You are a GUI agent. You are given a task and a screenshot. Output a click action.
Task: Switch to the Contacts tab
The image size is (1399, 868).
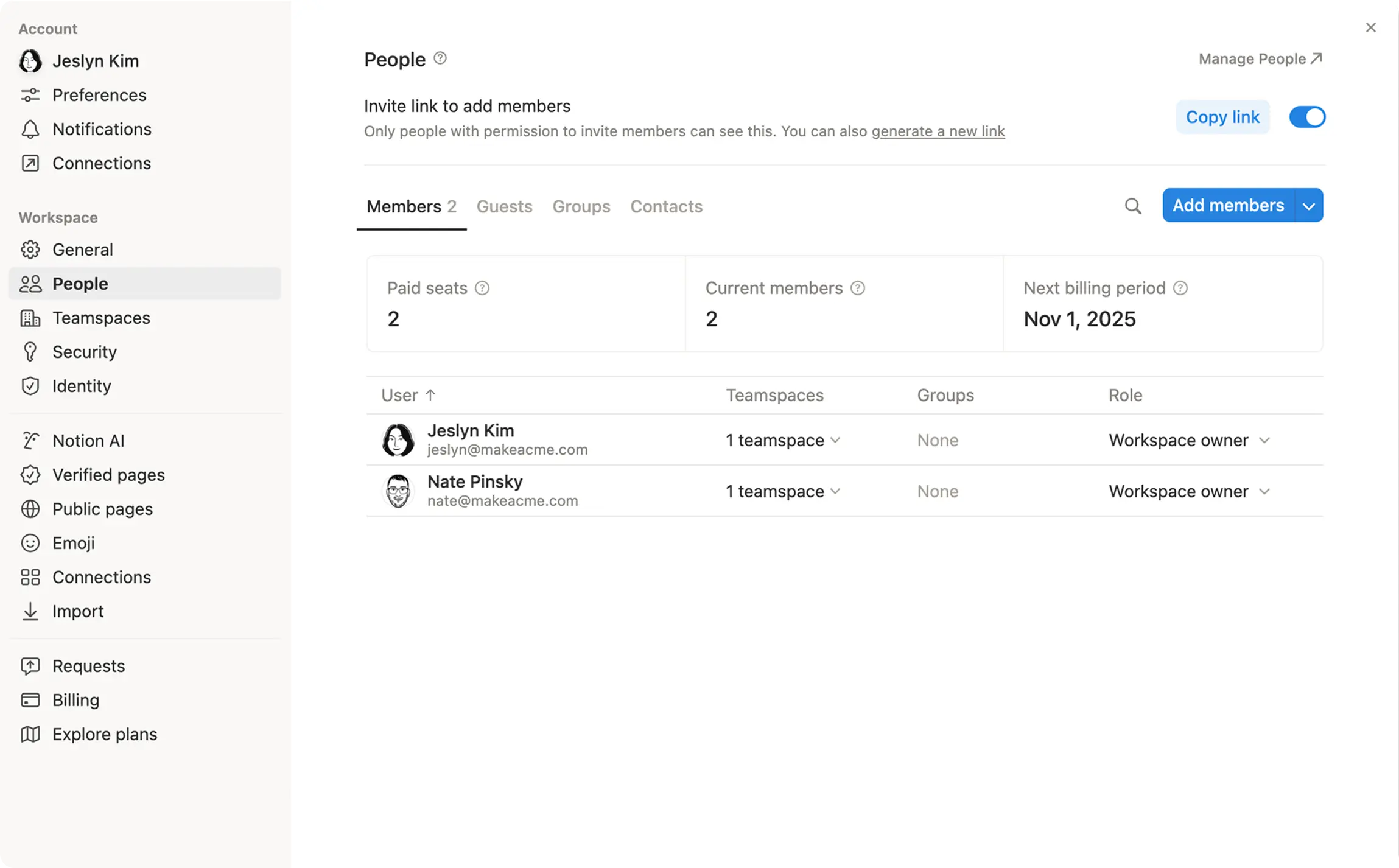click(666, 206)
